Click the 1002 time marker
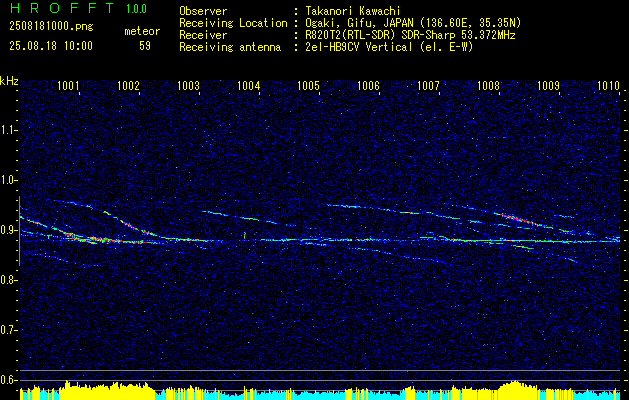 click(x=128, y=85)
